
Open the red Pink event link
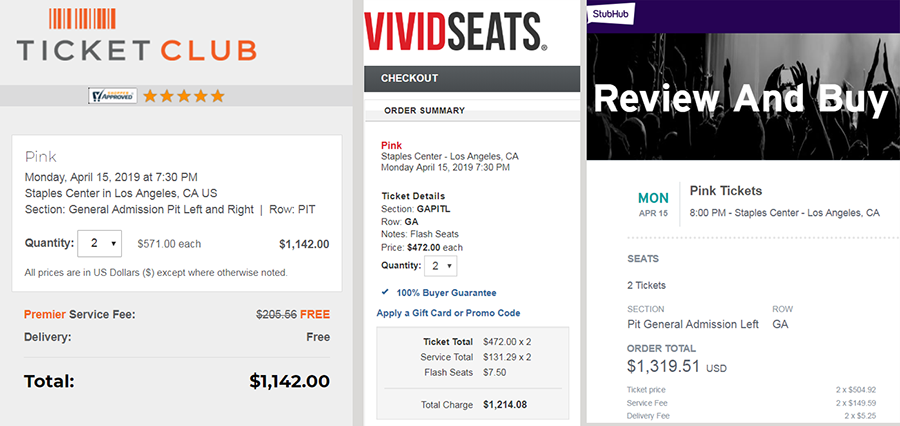391,145
